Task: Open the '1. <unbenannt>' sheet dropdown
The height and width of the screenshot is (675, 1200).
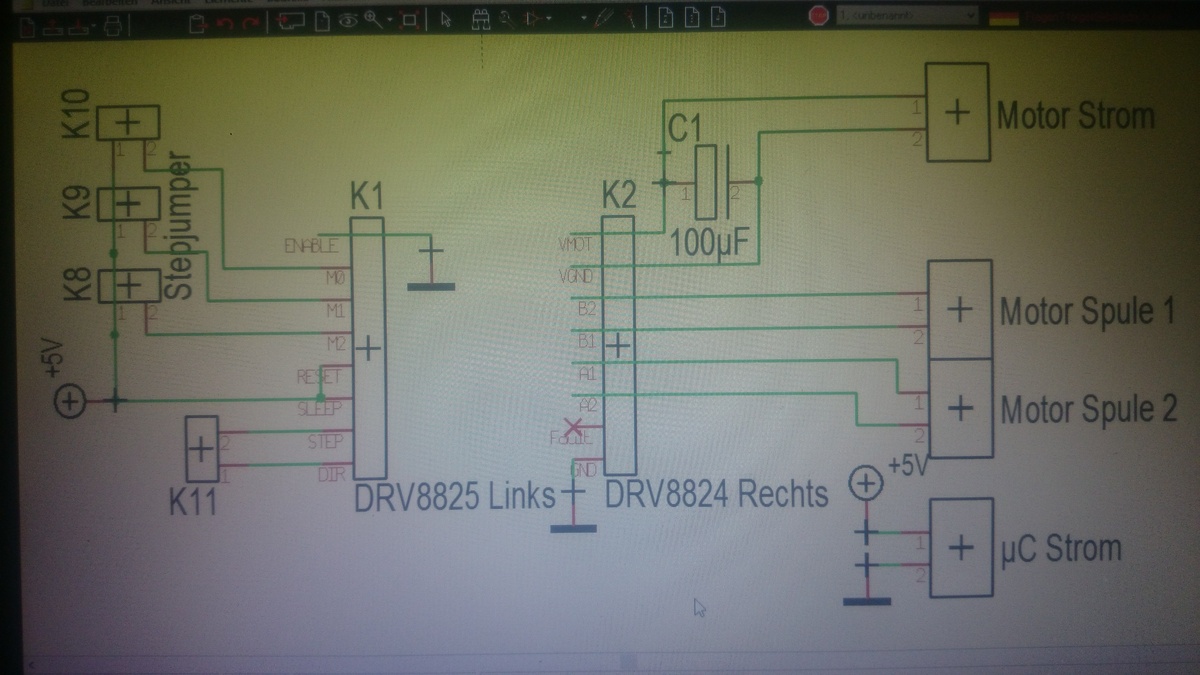Action: [908, 16]
